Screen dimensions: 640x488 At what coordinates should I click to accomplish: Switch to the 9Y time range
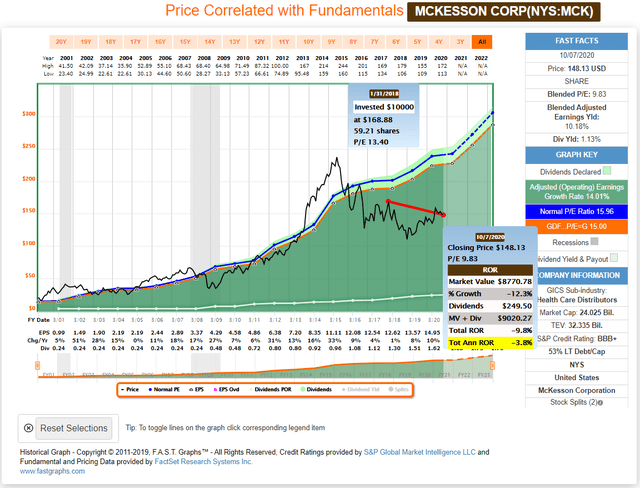tap(331, 42)
